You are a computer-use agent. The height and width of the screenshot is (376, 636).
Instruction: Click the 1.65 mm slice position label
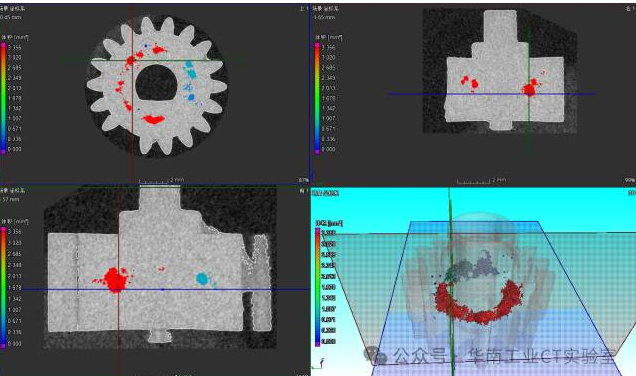click(325, 17)
